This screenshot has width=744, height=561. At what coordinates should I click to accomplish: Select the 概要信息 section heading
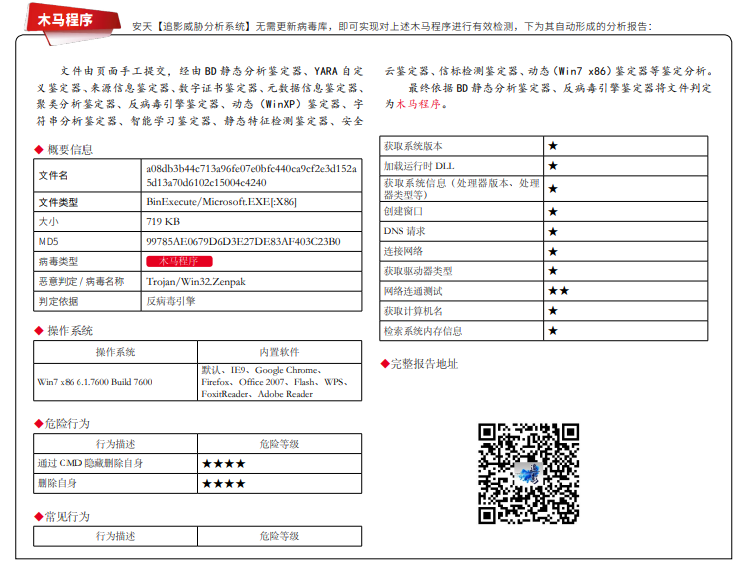tap(70, 150)
